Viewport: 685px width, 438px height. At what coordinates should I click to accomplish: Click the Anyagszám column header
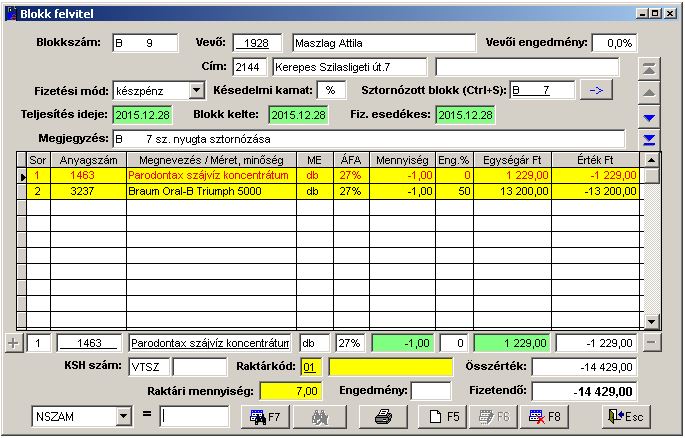(x=89, y=160)
